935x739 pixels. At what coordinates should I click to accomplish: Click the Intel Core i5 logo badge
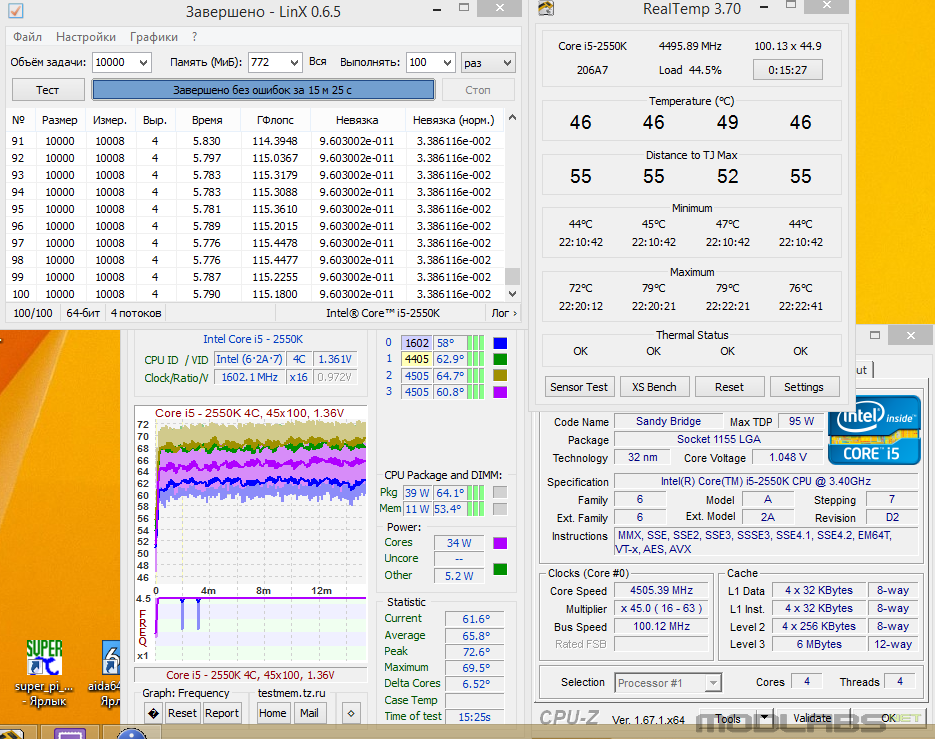click(x=874, y=431)
